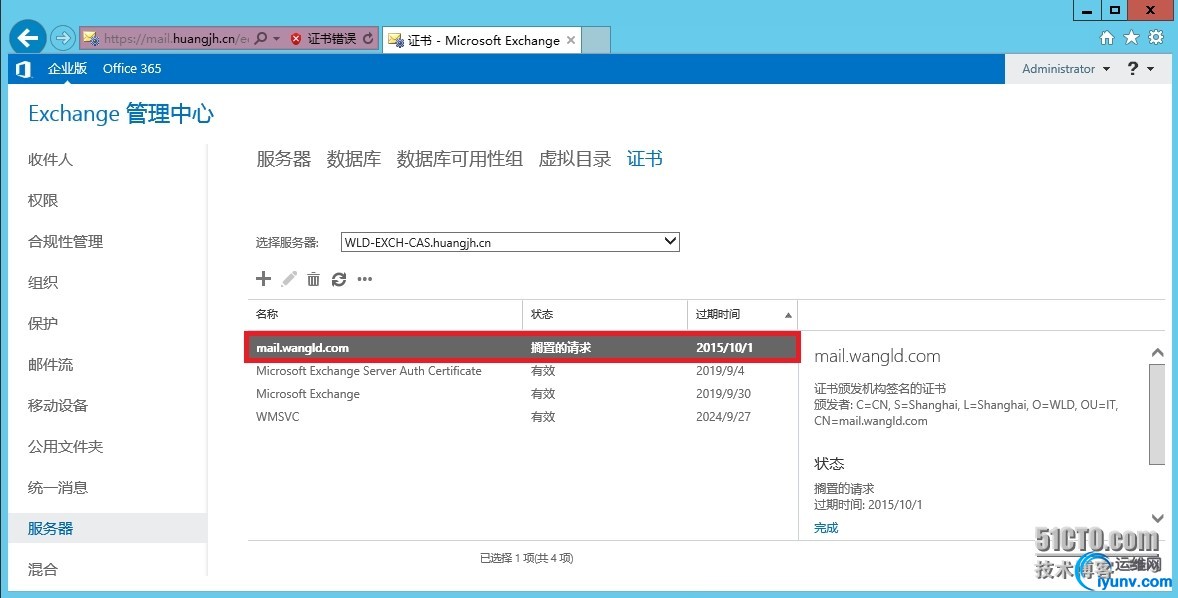Go forward with the browser forward arrow
This screenshot has height=598, width=1178.
coord(63,38)
